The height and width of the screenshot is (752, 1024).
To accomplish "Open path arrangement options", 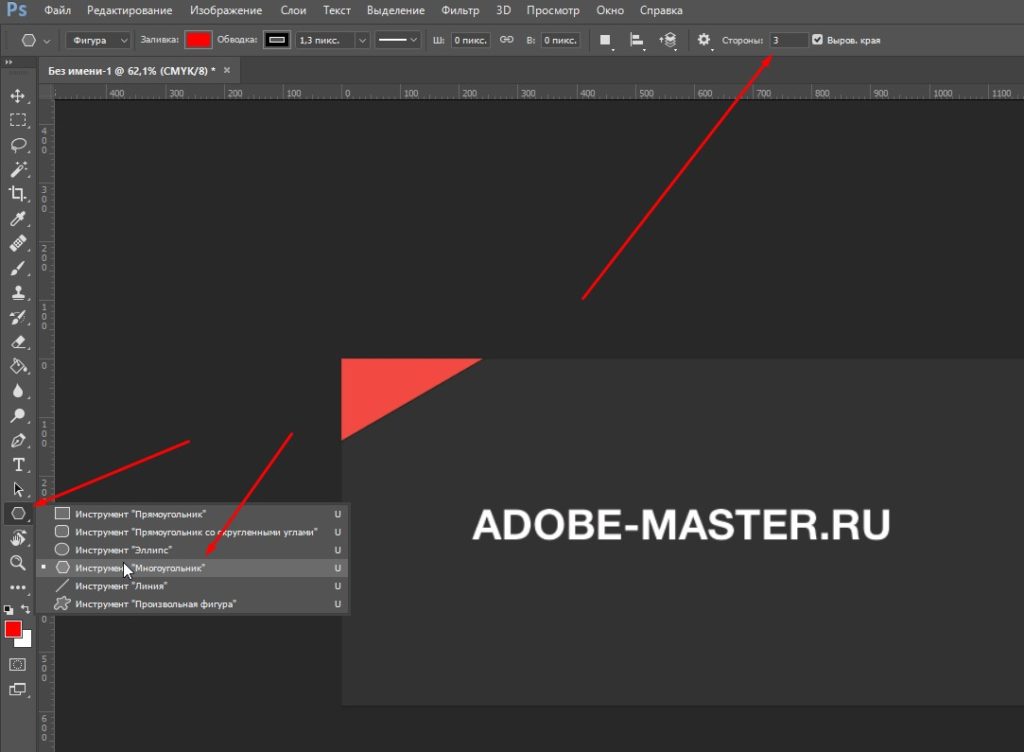I will coord(667,40).
